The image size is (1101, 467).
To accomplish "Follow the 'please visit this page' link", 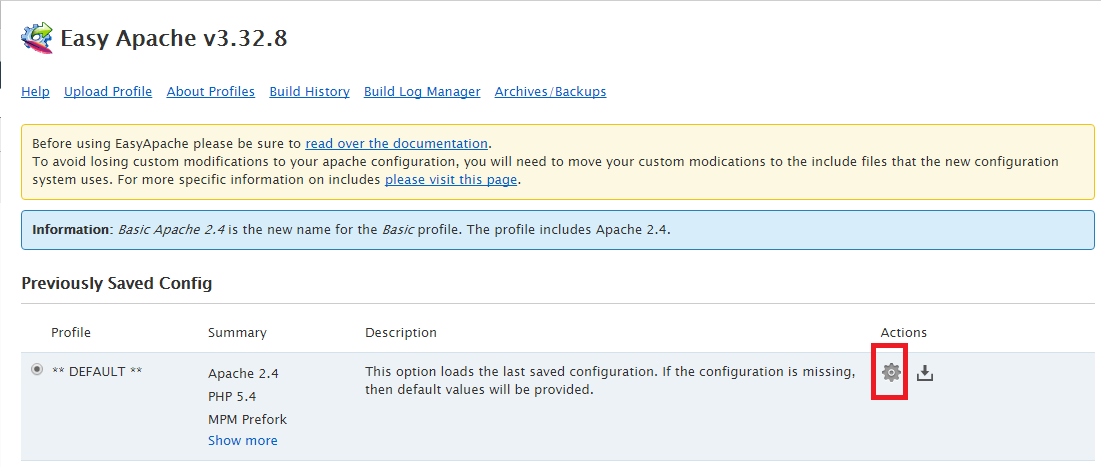I will [x=451, y=180].
